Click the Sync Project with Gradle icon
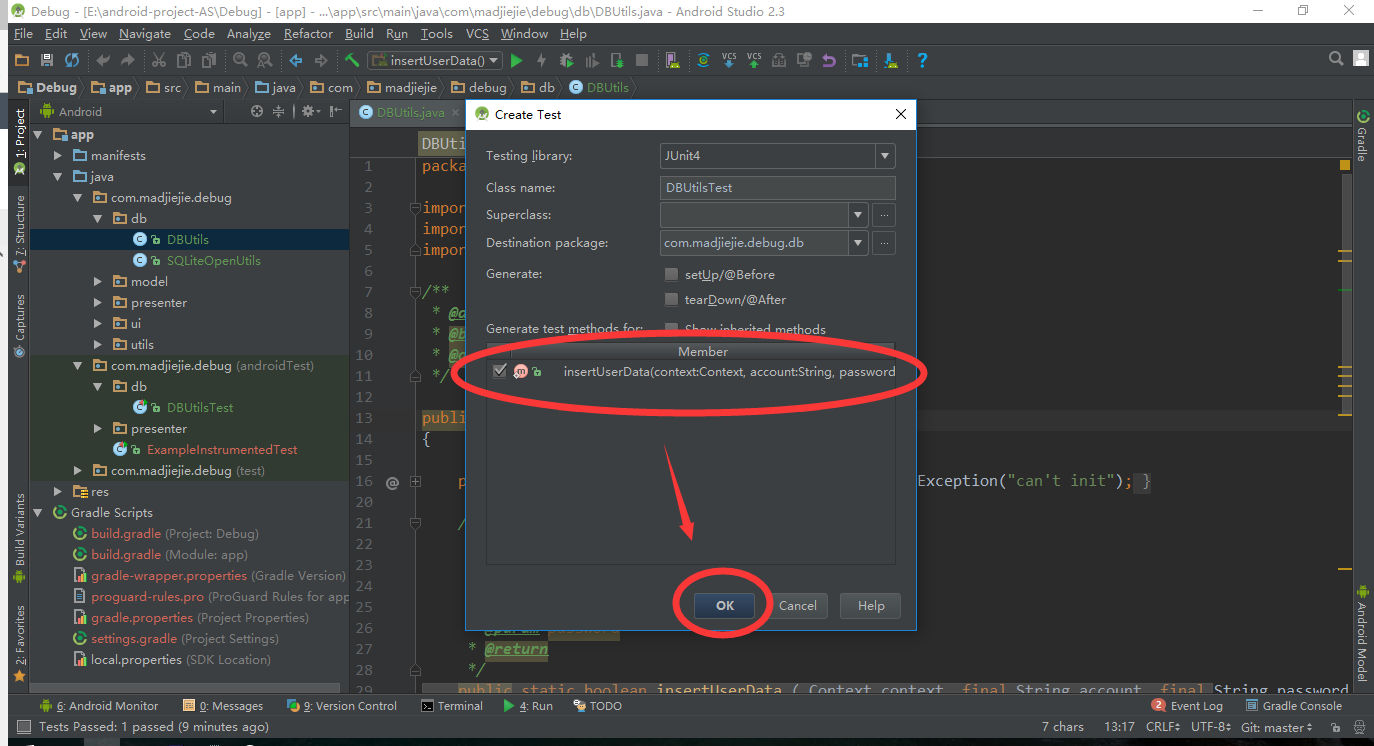This screenshot has height=746, width=1374. coord(703,60)
